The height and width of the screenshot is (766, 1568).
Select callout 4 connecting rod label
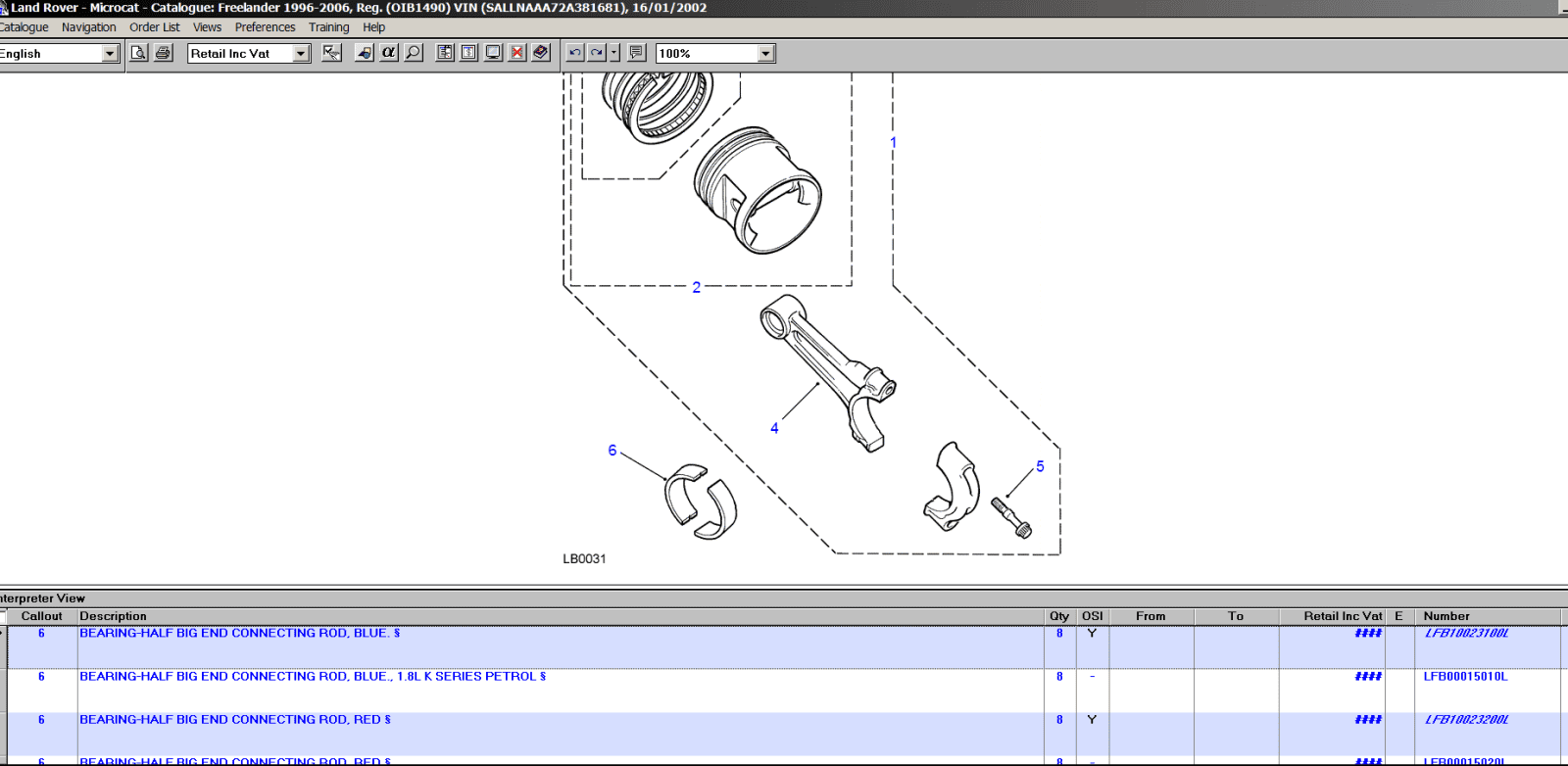pos(774,428)
